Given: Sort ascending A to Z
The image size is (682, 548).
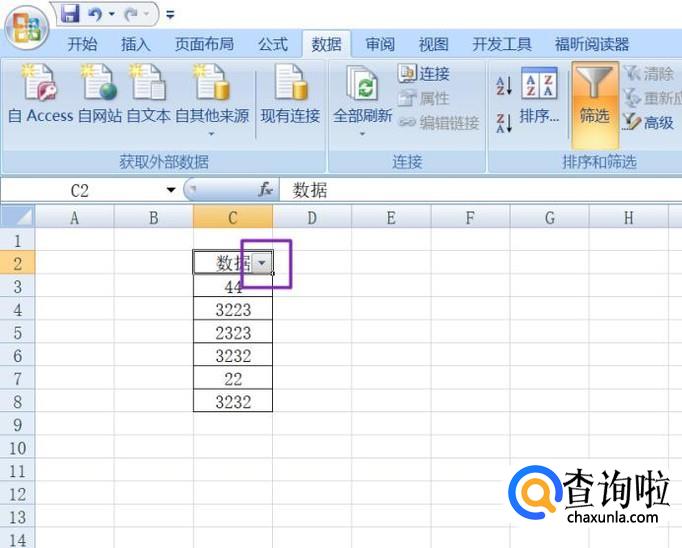Looking at the screenshot, I should (504, 86).
